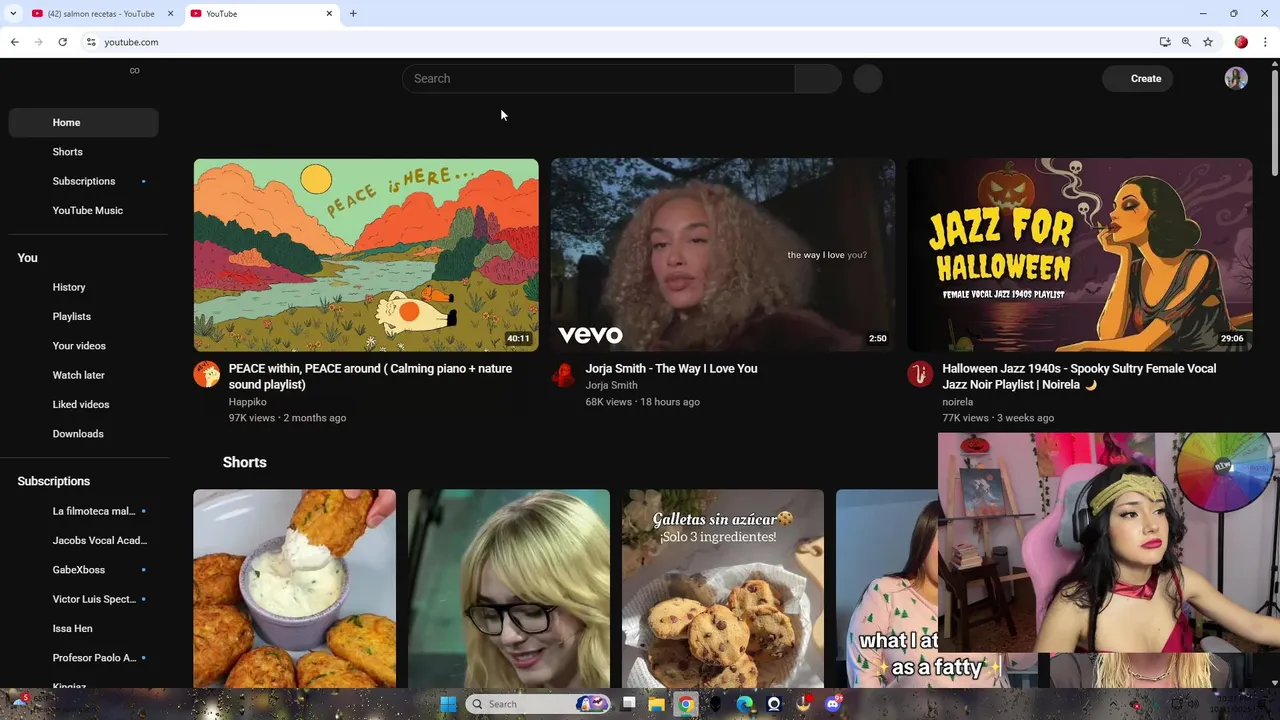The image size is (1280, 720).
Task: Click Subscriptions section heading in sidebar
Action: [54, 481]
